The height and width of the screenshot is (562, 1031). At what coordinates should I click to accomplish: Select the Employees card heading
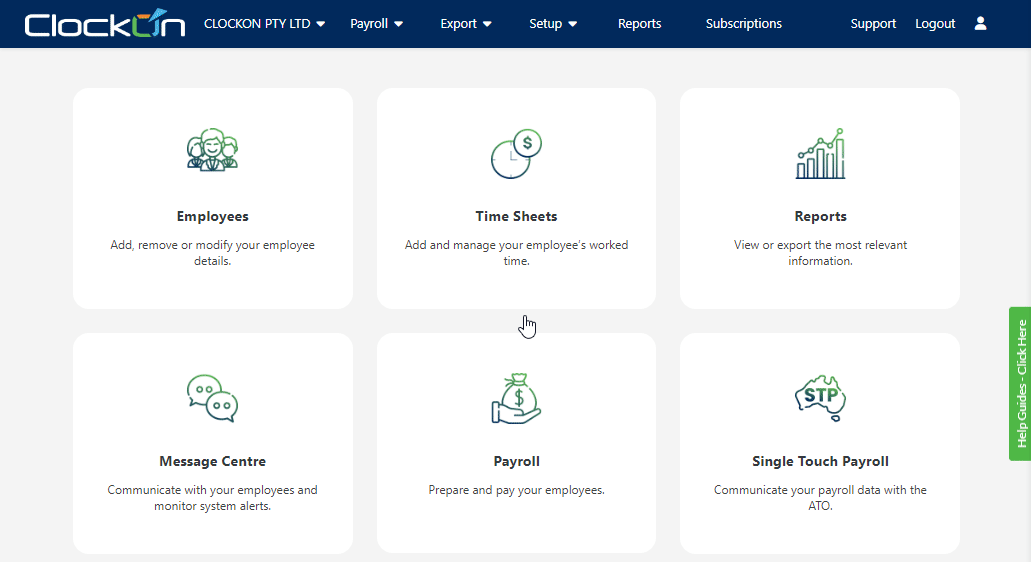tap(212, 216)
